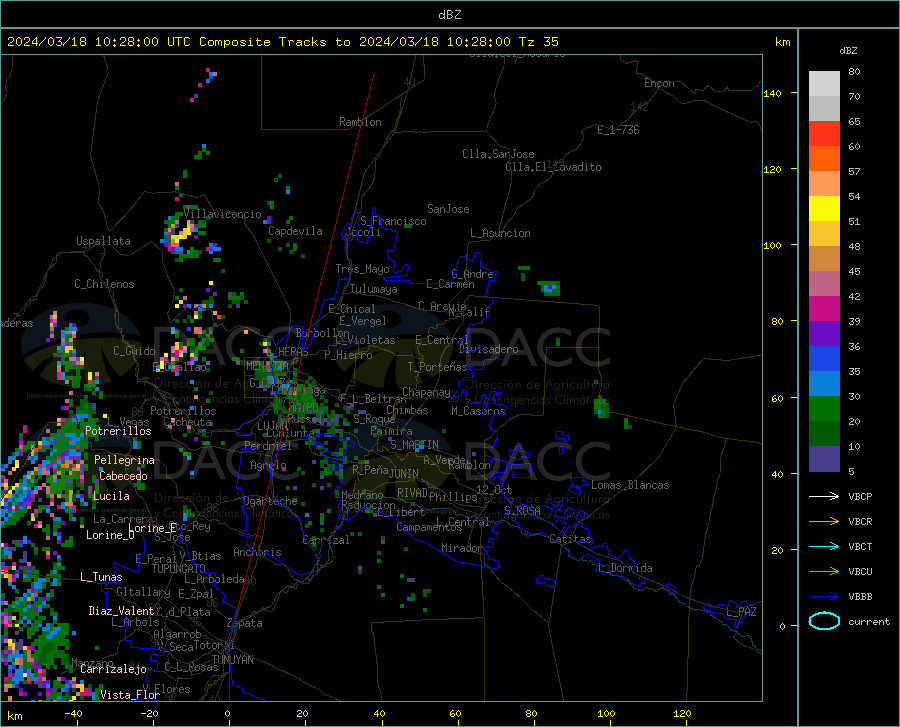Screen dimensions: 900x727
Task: Click the orange VBCR arrow icon
Action: coord(824,521)
